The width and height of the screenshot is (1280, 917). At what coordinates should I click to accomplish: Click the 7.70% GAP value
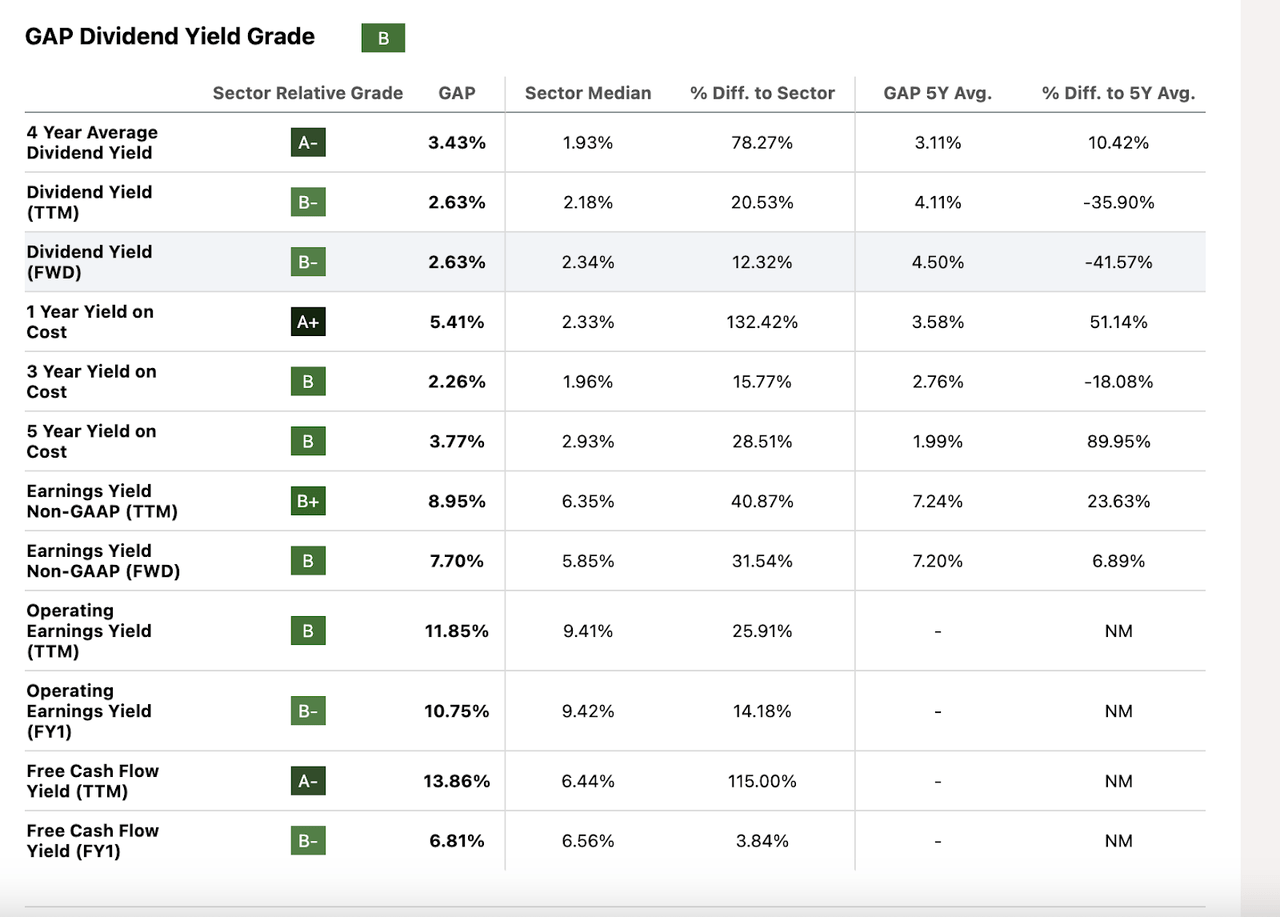(x=457, y=561)
